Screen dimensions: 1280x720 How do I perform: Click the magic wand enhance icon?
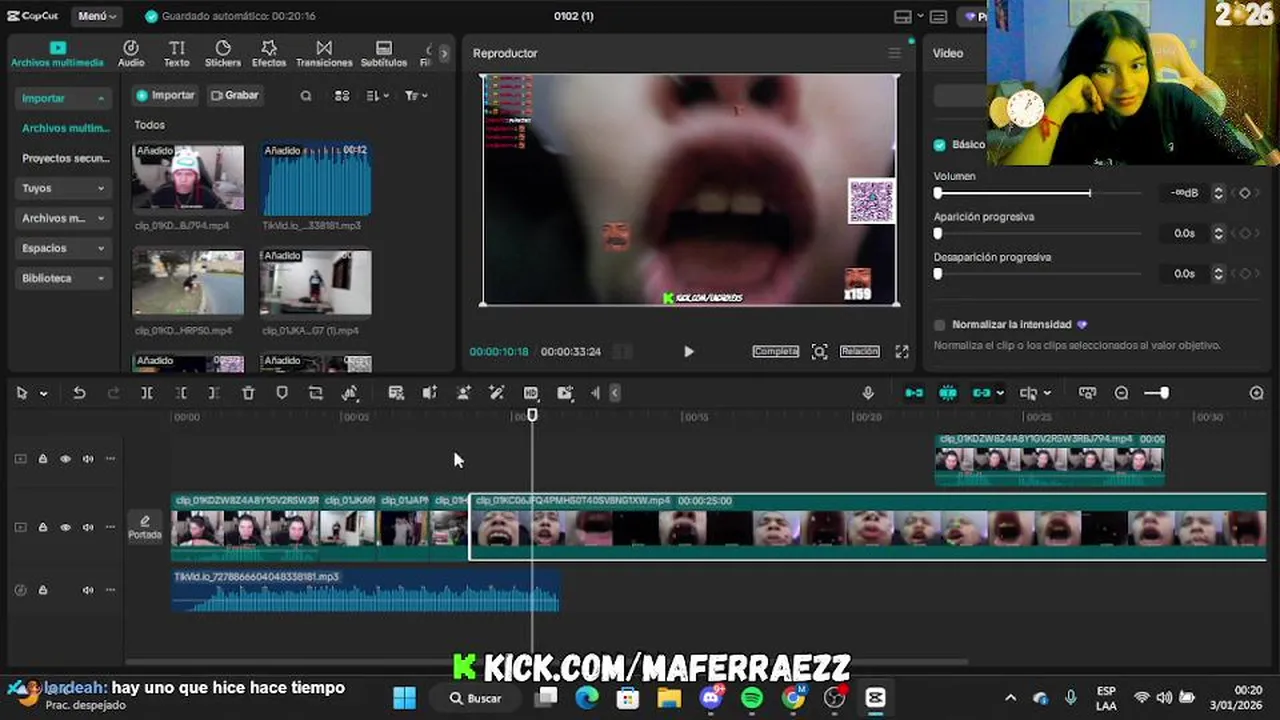[496, 393]
